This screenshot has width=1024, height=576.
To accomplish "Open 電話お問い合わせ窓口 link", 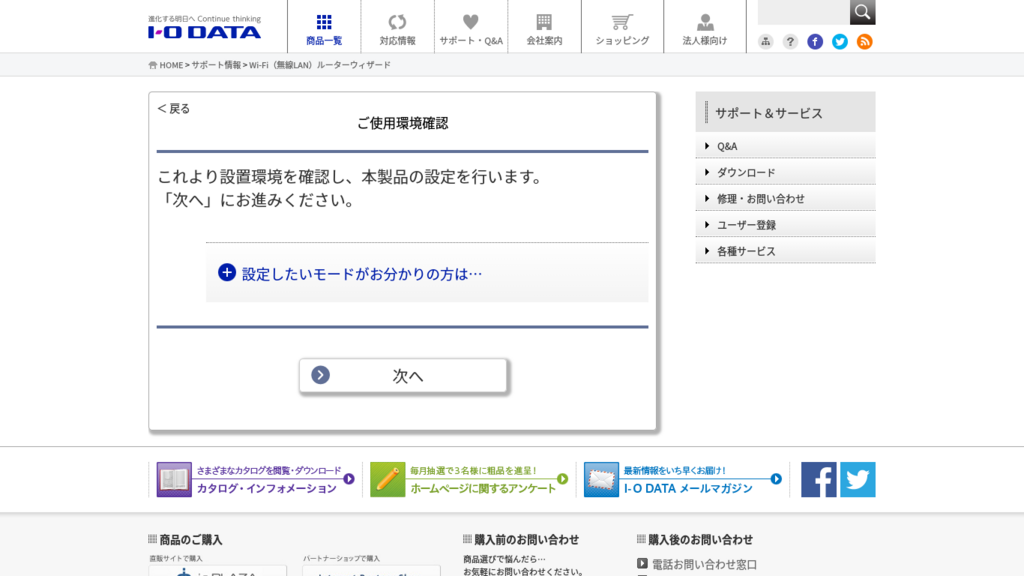I will pyautogui.click(x=704, y=564).
